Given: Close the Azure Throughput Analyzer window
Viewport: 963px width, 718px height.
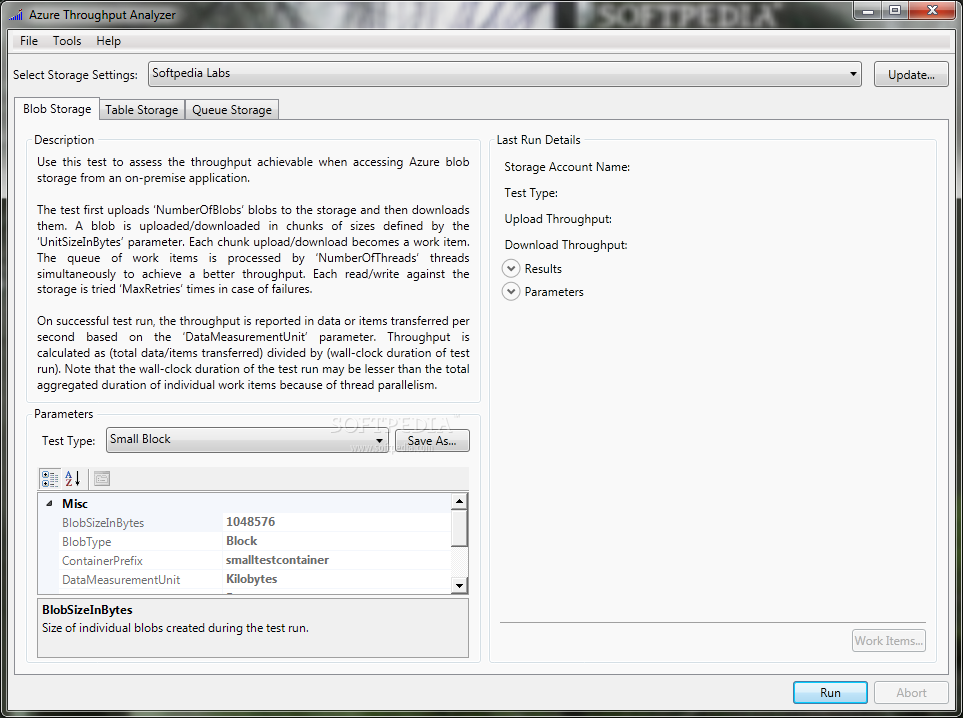Looking at the screenshot, I should point(932,10).
